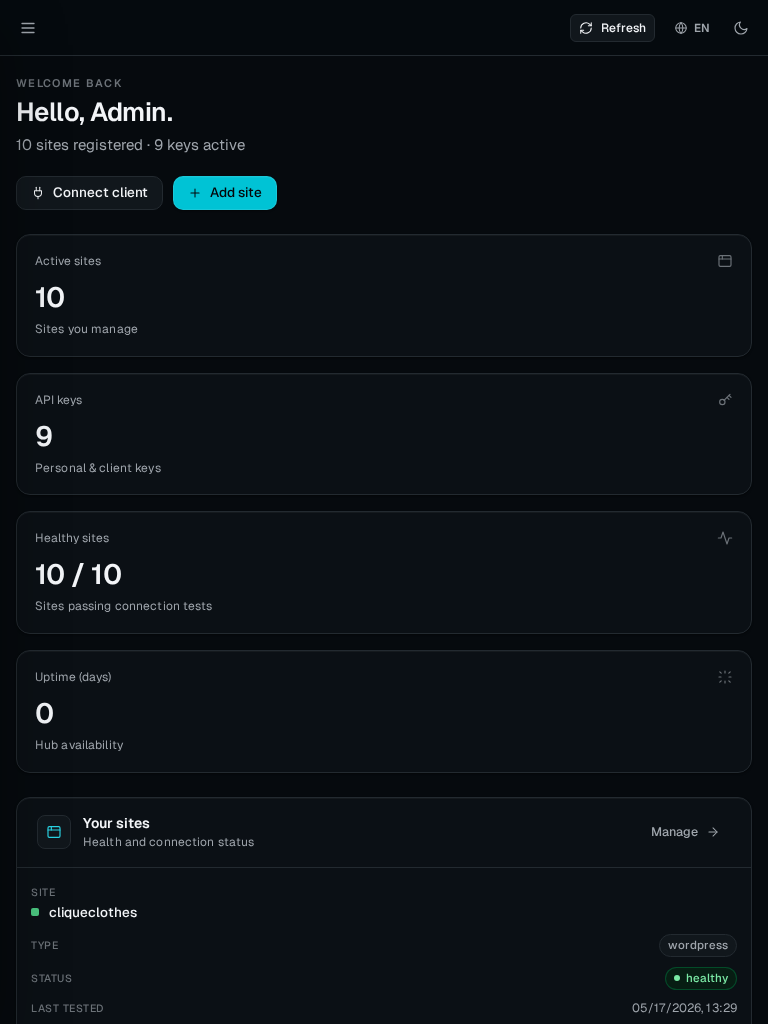Select the cliqueclothes site entry

pos(93,912)
